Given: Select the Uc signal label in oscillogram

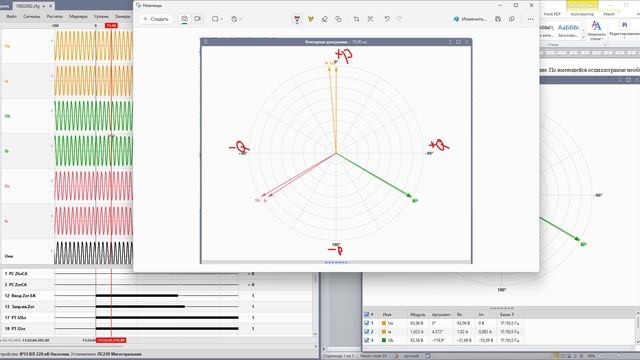Looking at the screenshot, I should (x=7, y=186).
